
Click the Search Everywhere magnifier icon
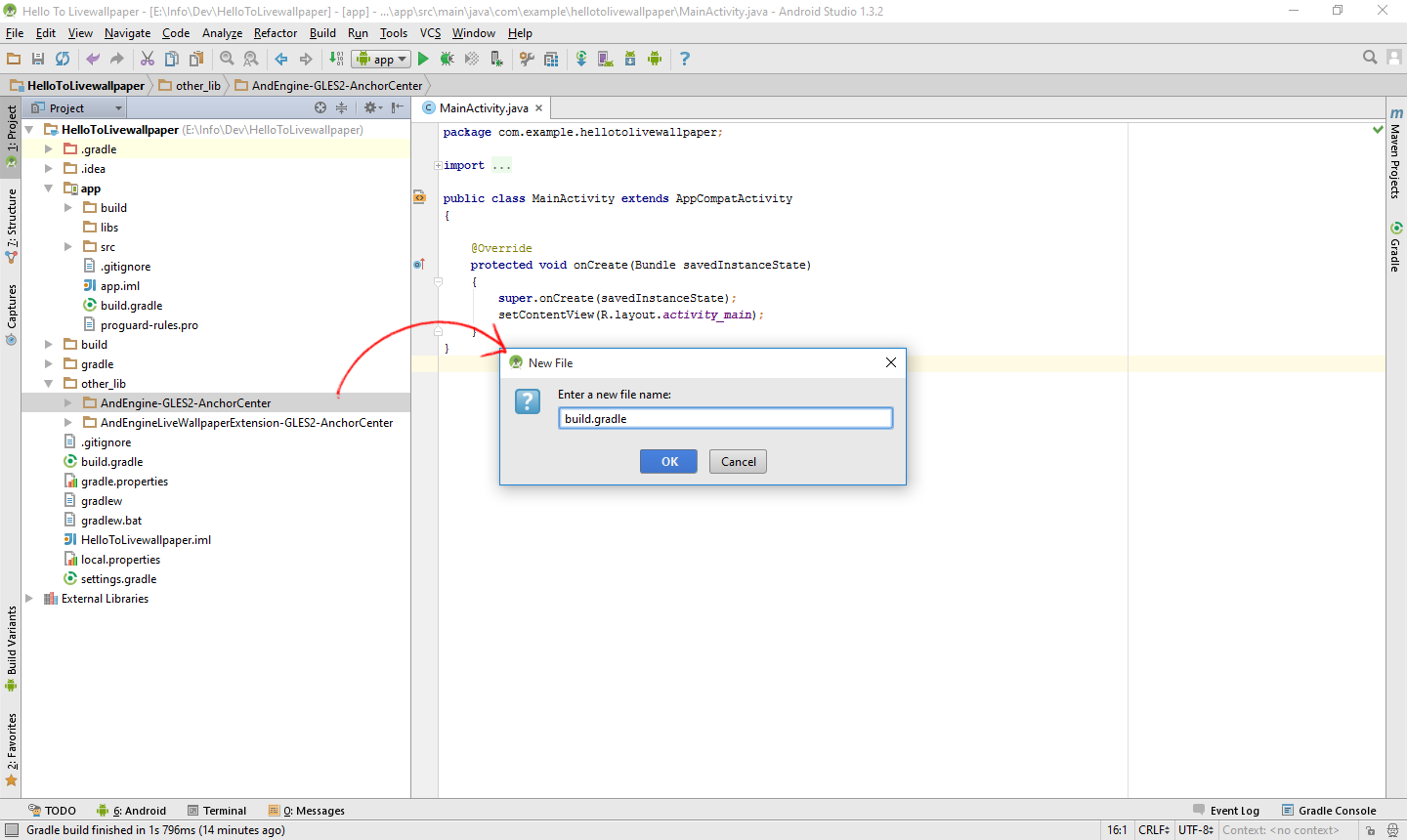pos(1370,58)
